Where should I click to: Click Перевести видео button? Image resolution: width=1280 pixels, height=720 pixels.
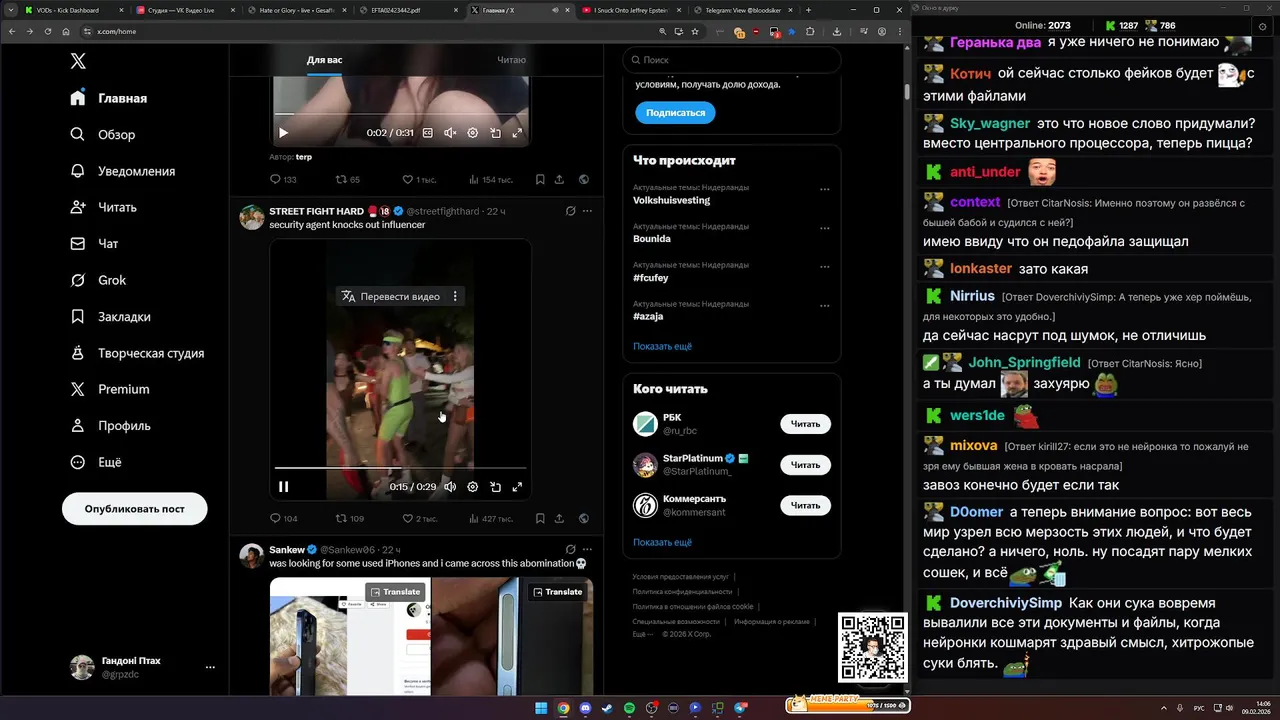tap(390, 296)
